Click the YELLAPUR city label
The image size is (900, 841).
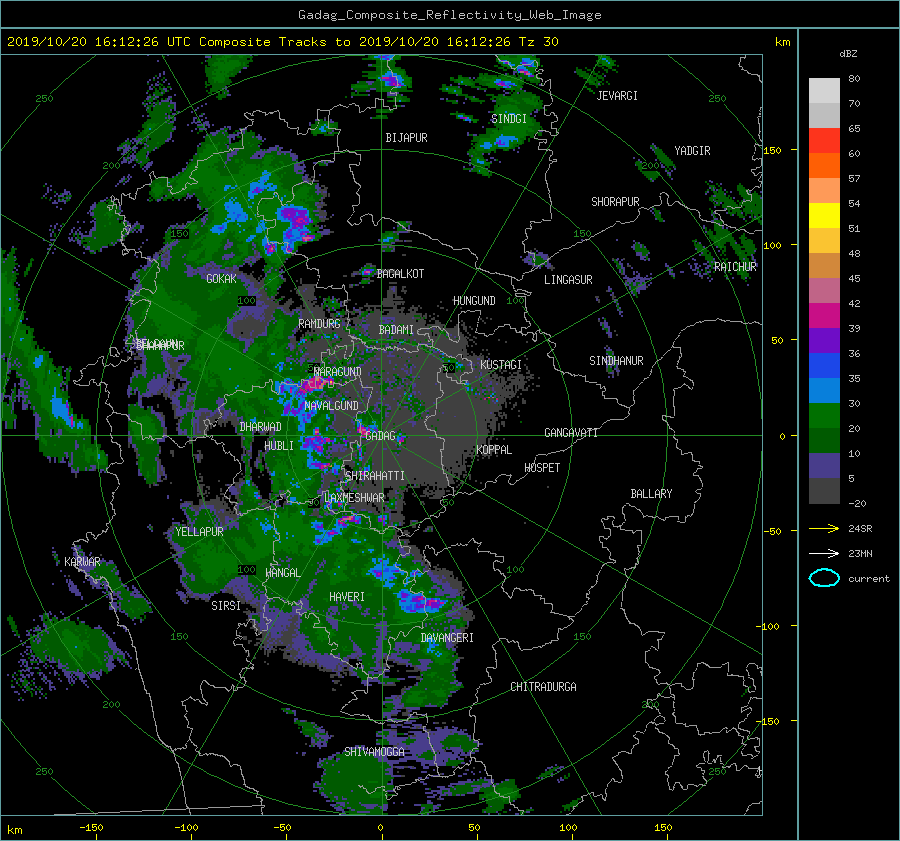pos(199,532)
